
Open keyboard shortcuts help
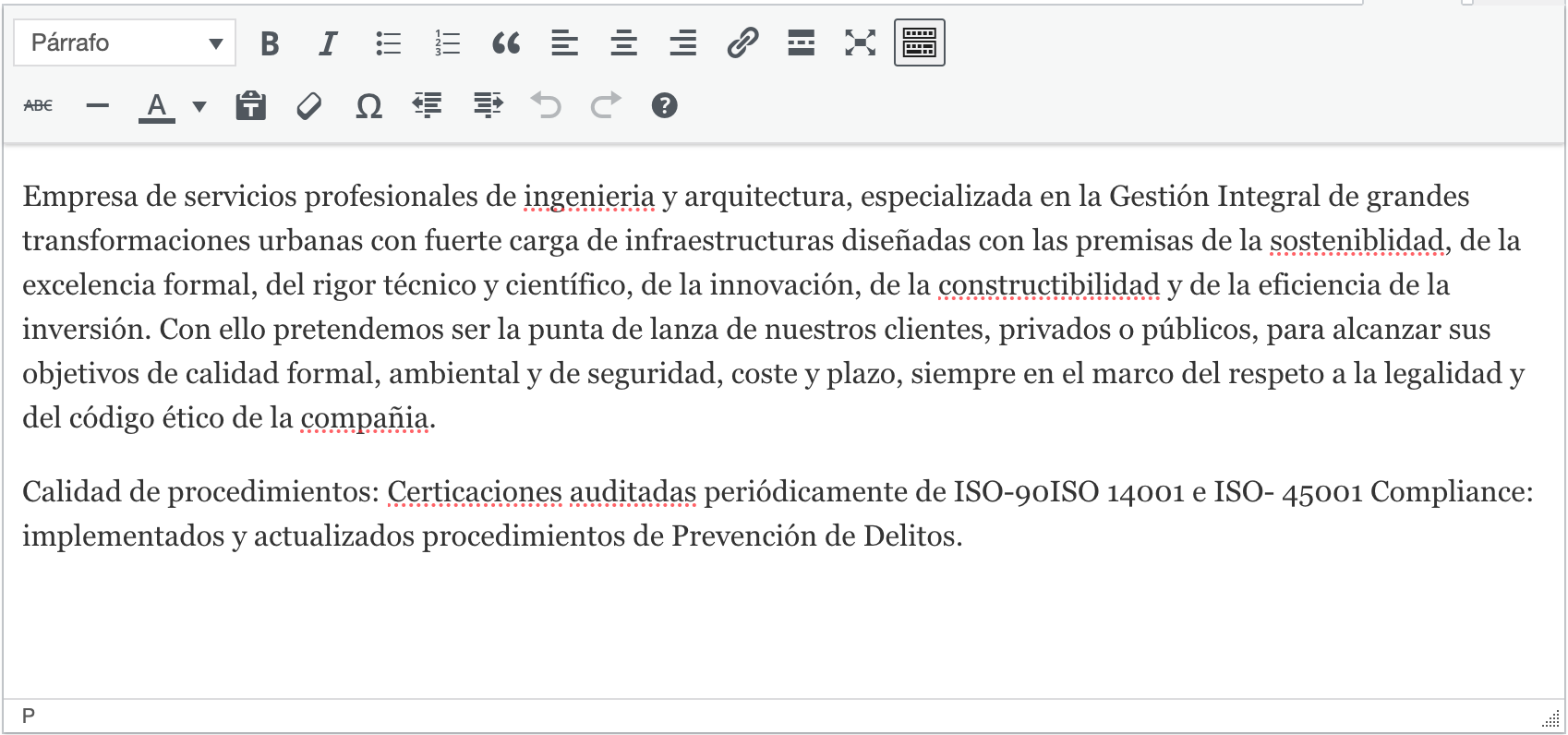(x=665, y=105)
